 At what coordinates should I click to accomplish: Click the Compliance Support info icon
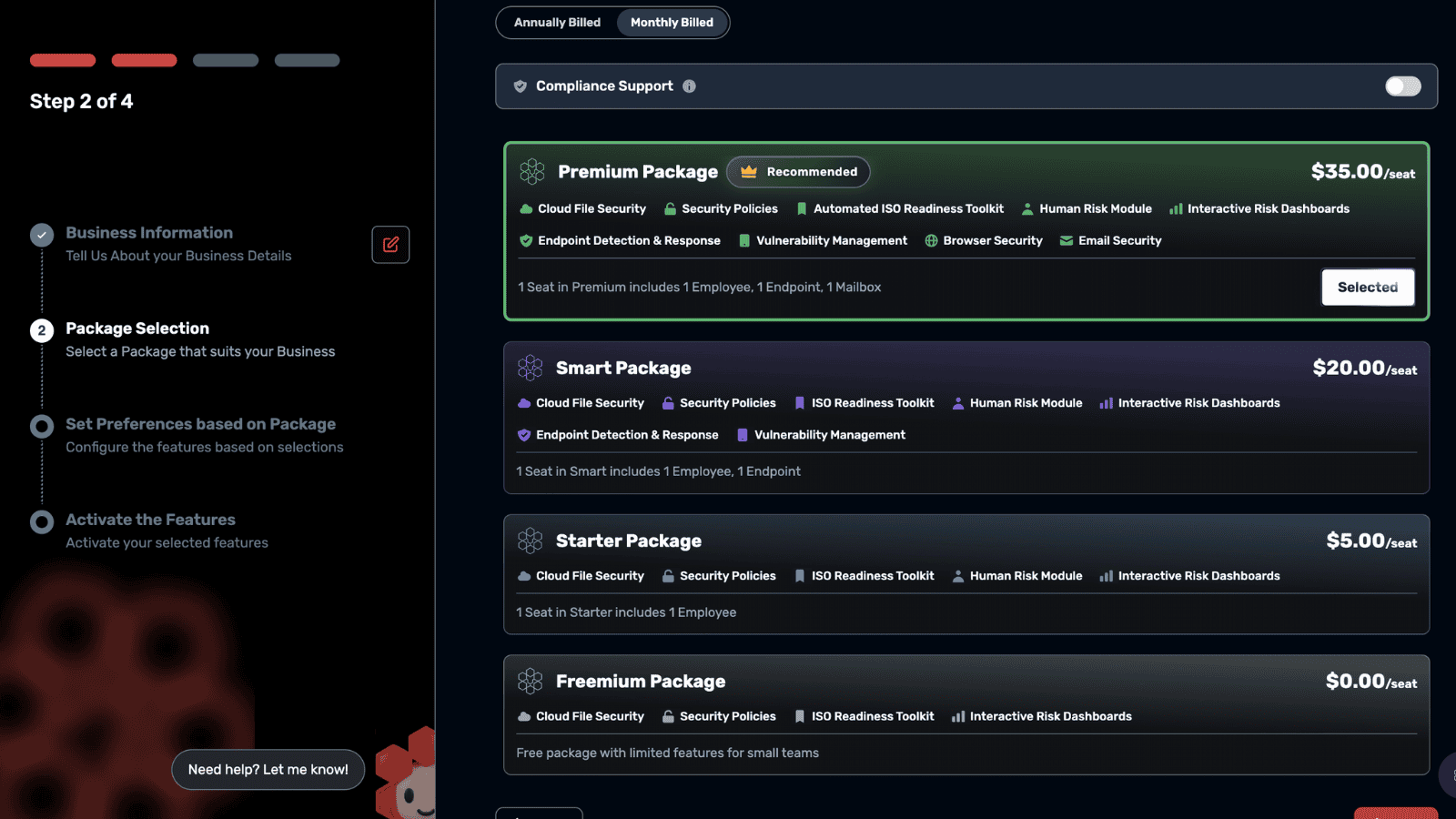689,86
